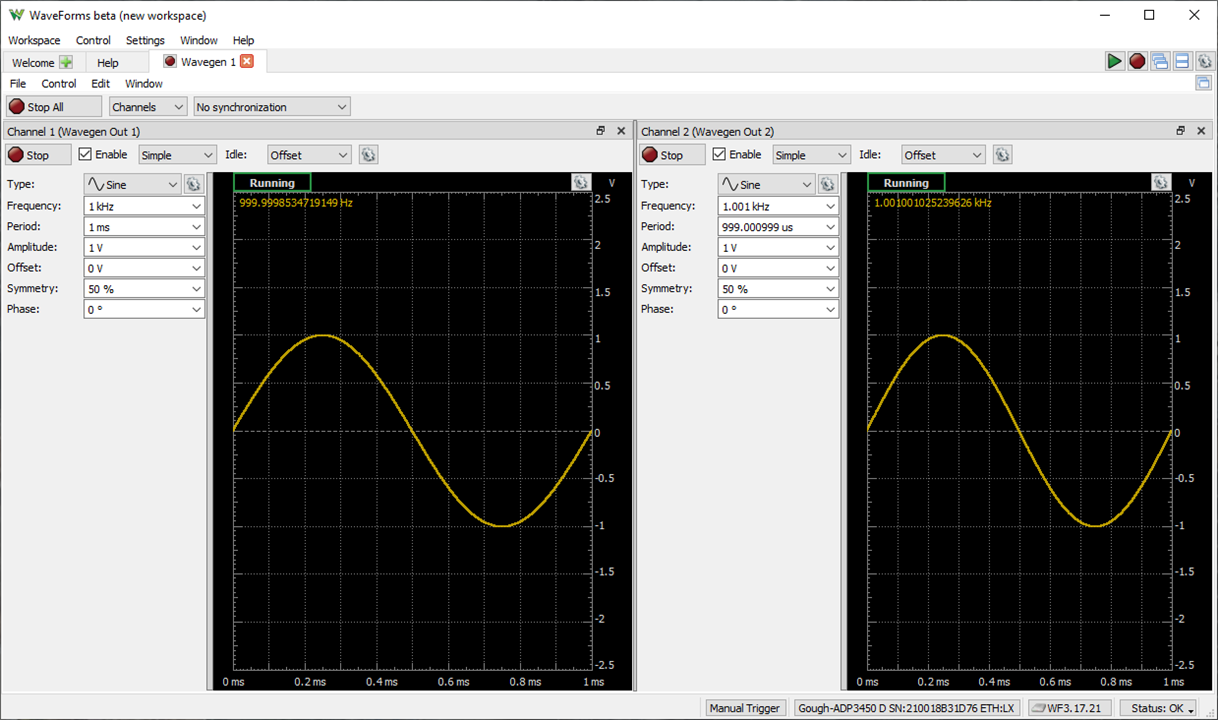
Task: Open Channel 2 Period 999.000999 us dropdown
Action: point(778,227)
